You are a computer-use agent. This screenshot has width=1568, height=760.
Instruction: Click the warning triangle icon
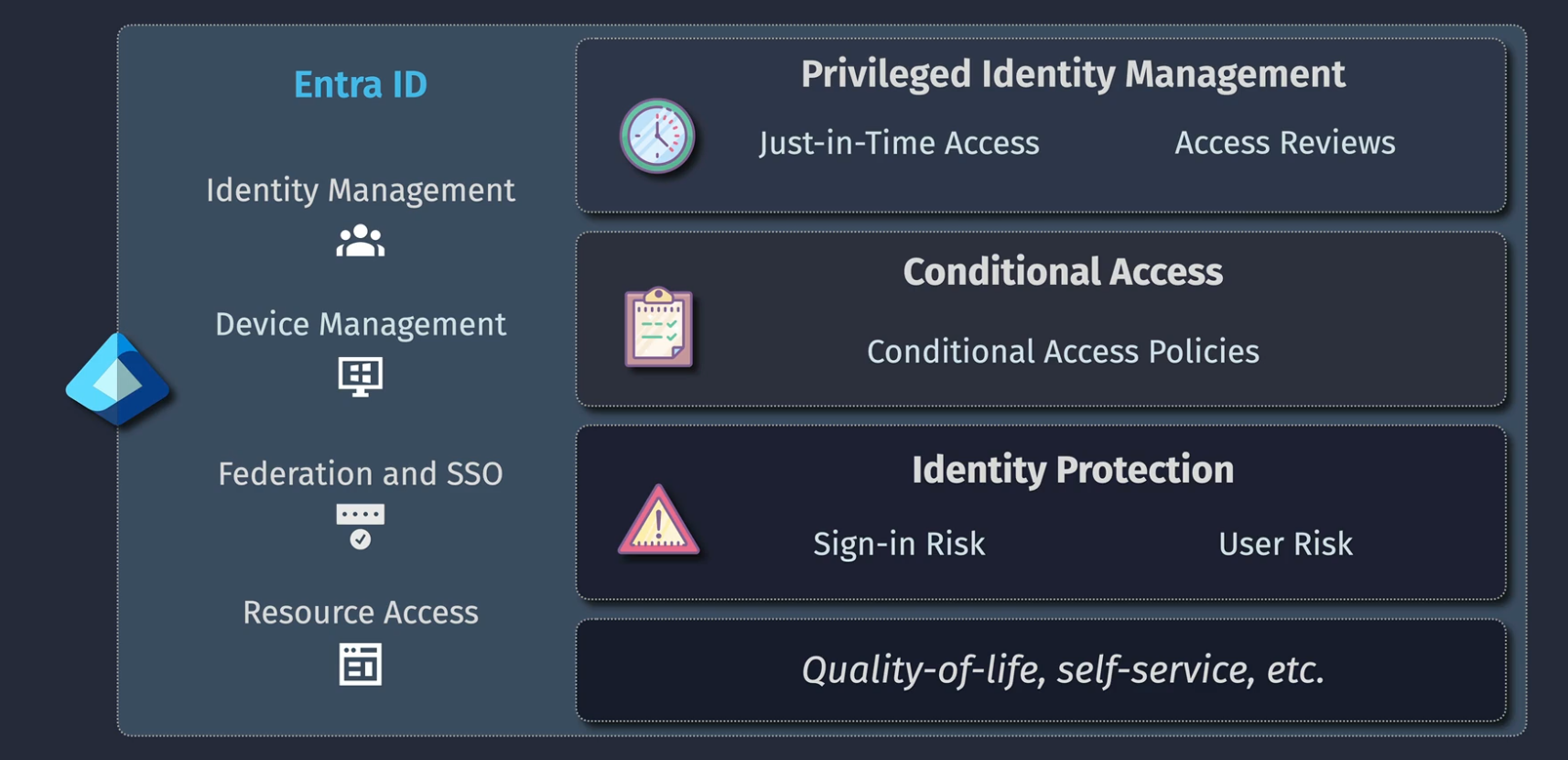pyautogui.click(x=658, y=520)
